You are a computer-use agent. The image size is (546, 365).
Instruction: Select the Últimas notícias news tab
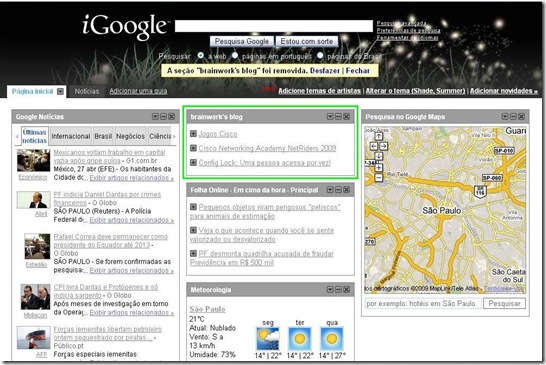34,136
